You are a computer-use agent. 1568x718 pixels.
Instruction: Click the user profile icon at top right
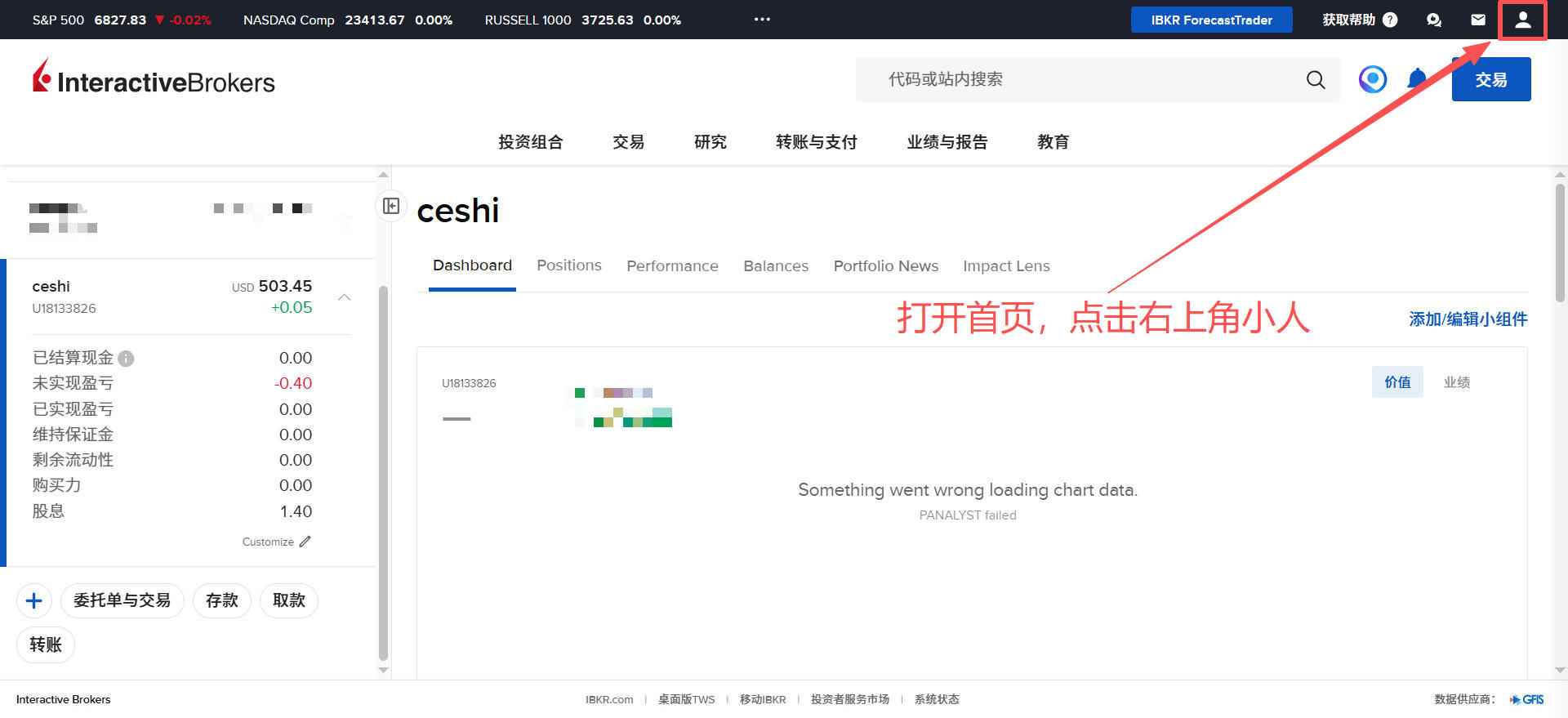pyautogui.click(x=1522, y=20)
